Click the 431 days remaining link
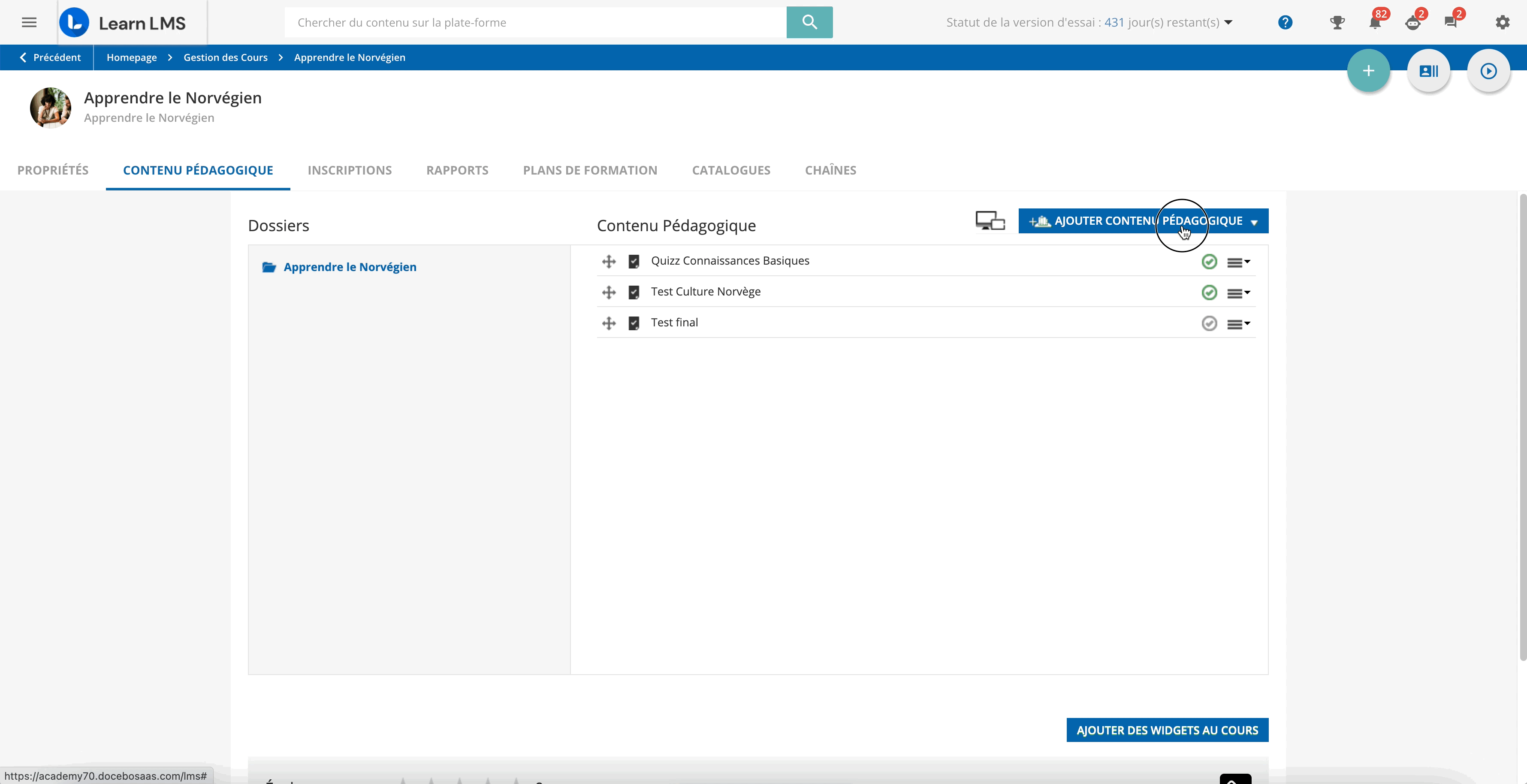Screen dimensions: 1527x784 1114,23
